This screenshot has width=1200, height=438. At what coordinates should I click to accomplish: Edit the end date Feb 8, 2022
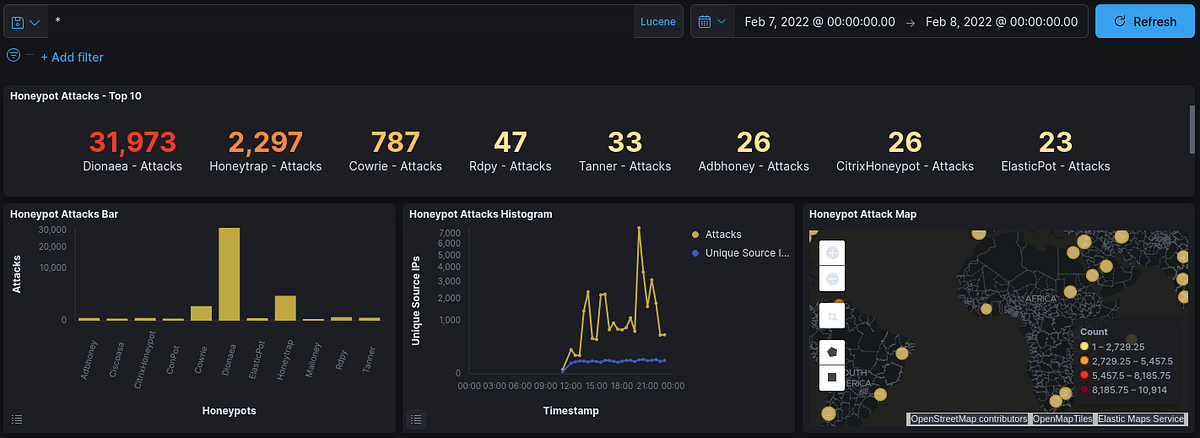[x=1001, y=21]
